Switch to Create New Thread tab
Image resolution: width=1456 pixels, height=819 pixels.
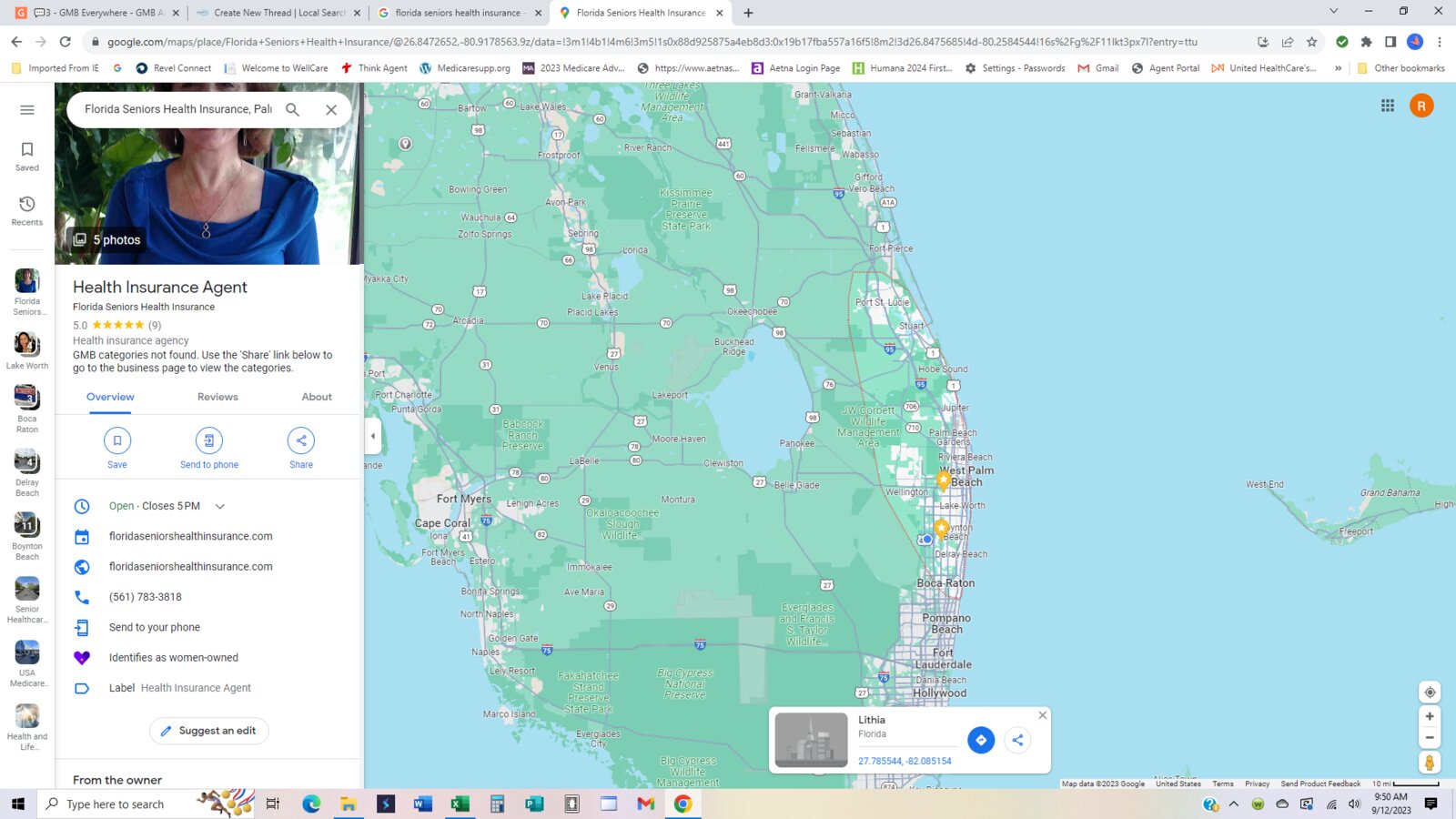(x=278, y=13)
